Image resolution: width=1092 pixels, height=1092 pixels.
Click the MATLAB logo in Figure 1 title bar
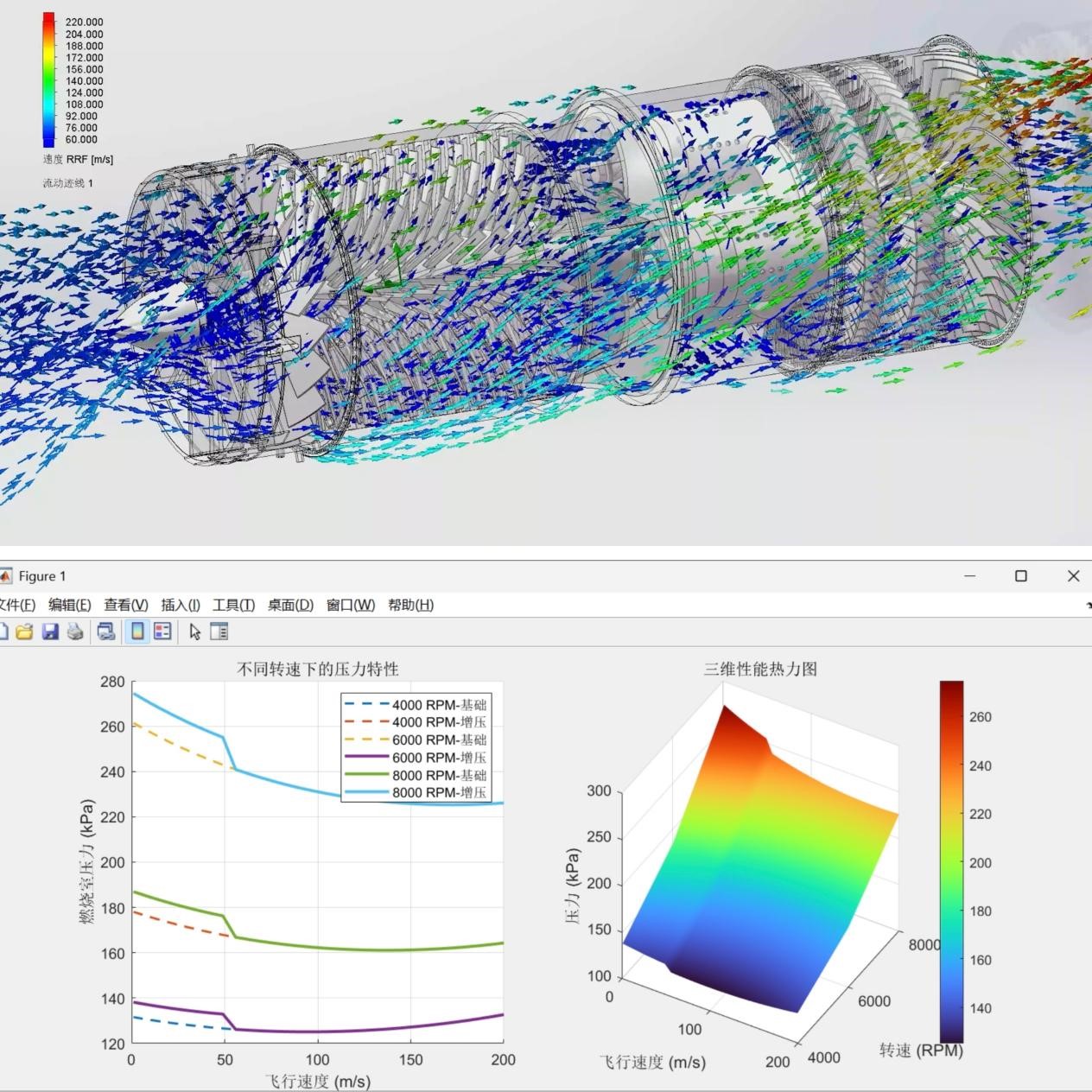point(4,576)
